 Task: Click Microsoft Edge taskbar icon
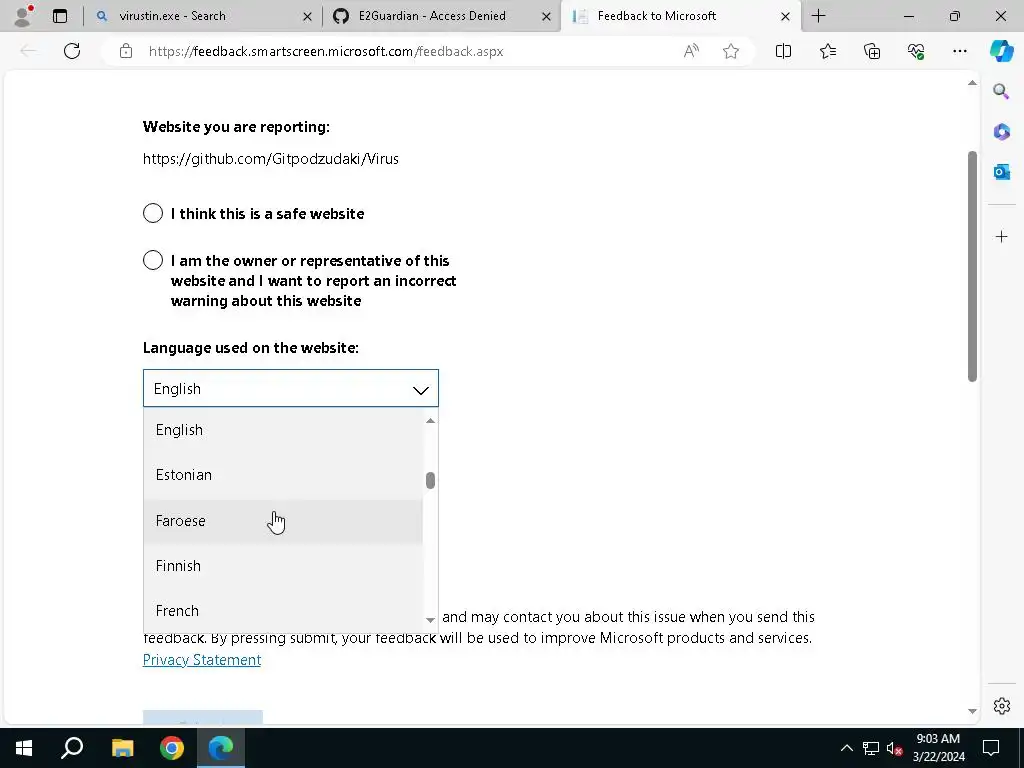tap(221, 748)
